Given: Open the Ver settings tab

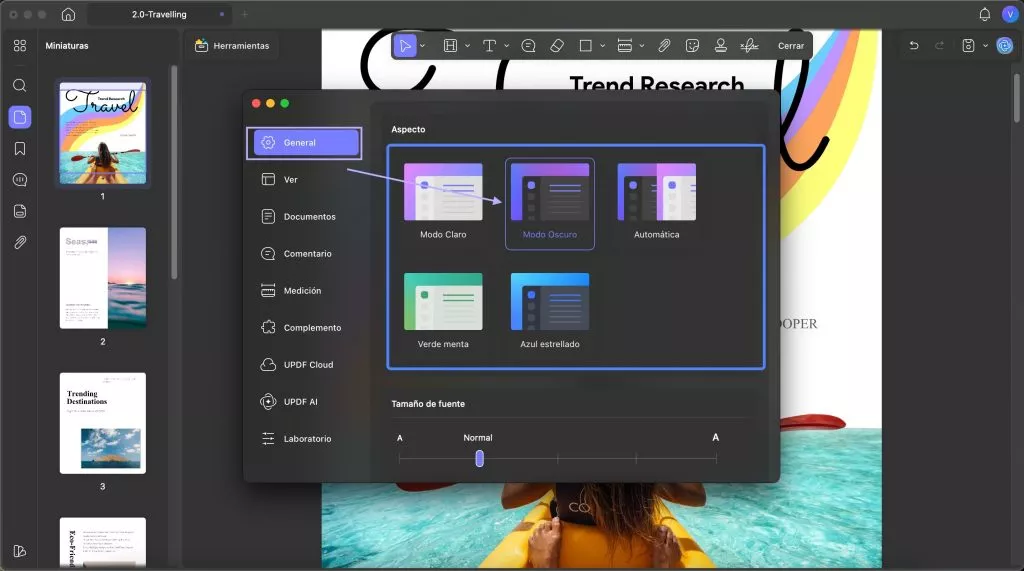Looking at the screenshot, I should pyautogui.click(x=304, y=180).
